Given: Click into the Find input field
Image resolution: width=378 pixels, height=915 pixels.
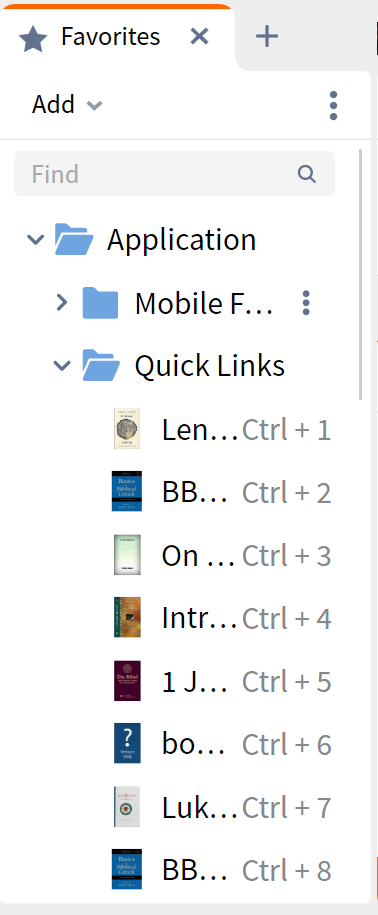Looking at the screenshot, I should tap(174, 174).
